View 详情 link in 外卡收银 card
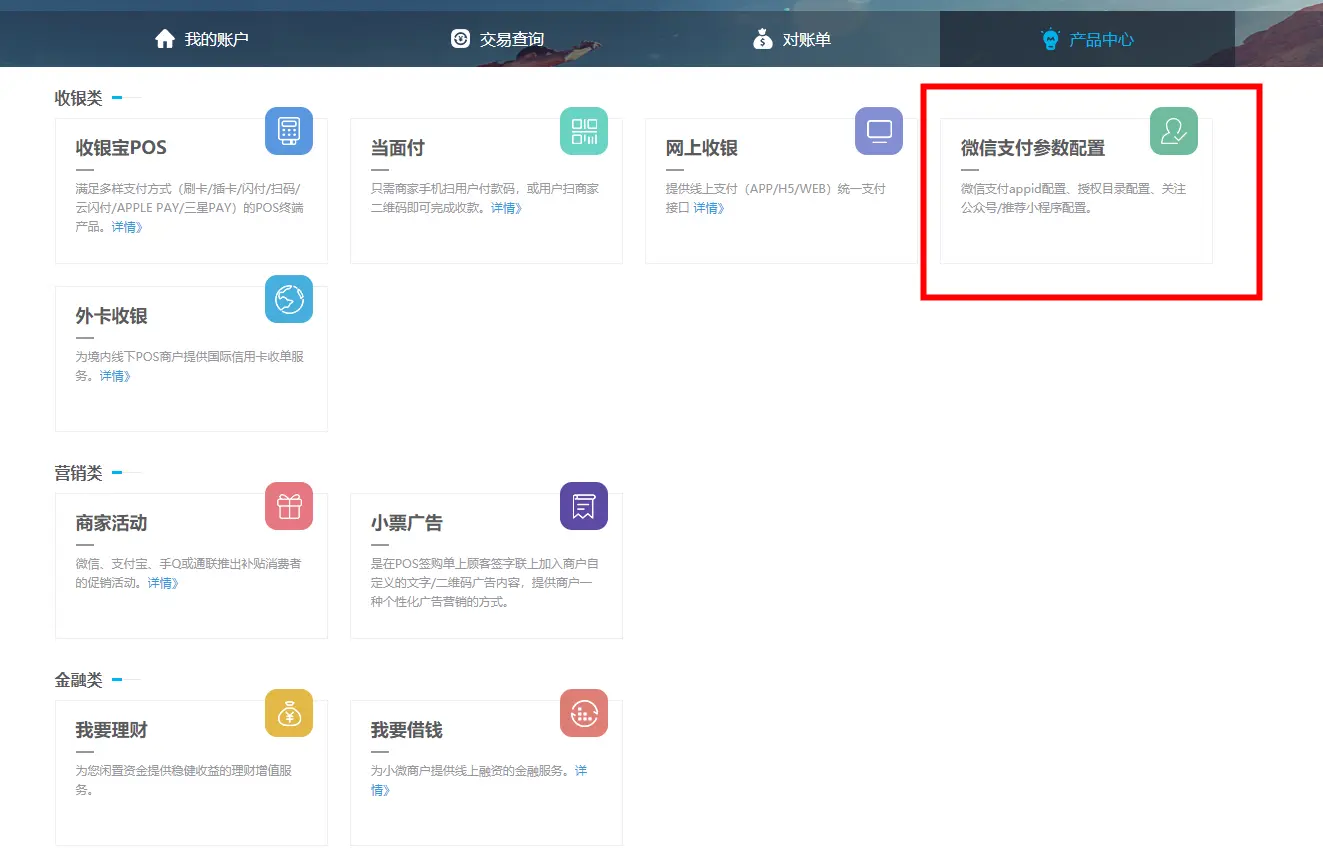Image resolution: width=1323 pixels, height=863 pixels. [115, 376]
